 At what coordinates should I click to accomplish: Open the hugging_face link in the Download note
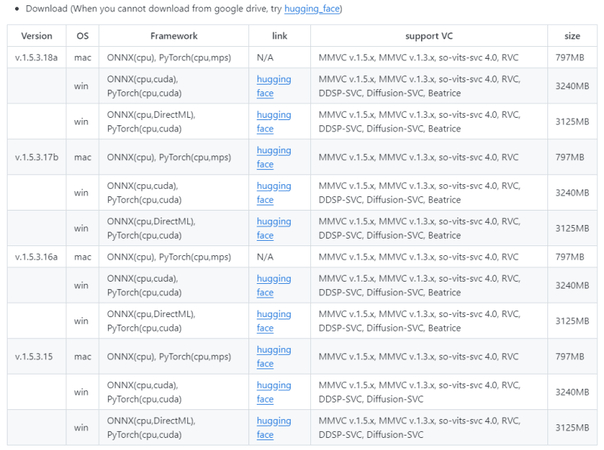click(312, 8)
